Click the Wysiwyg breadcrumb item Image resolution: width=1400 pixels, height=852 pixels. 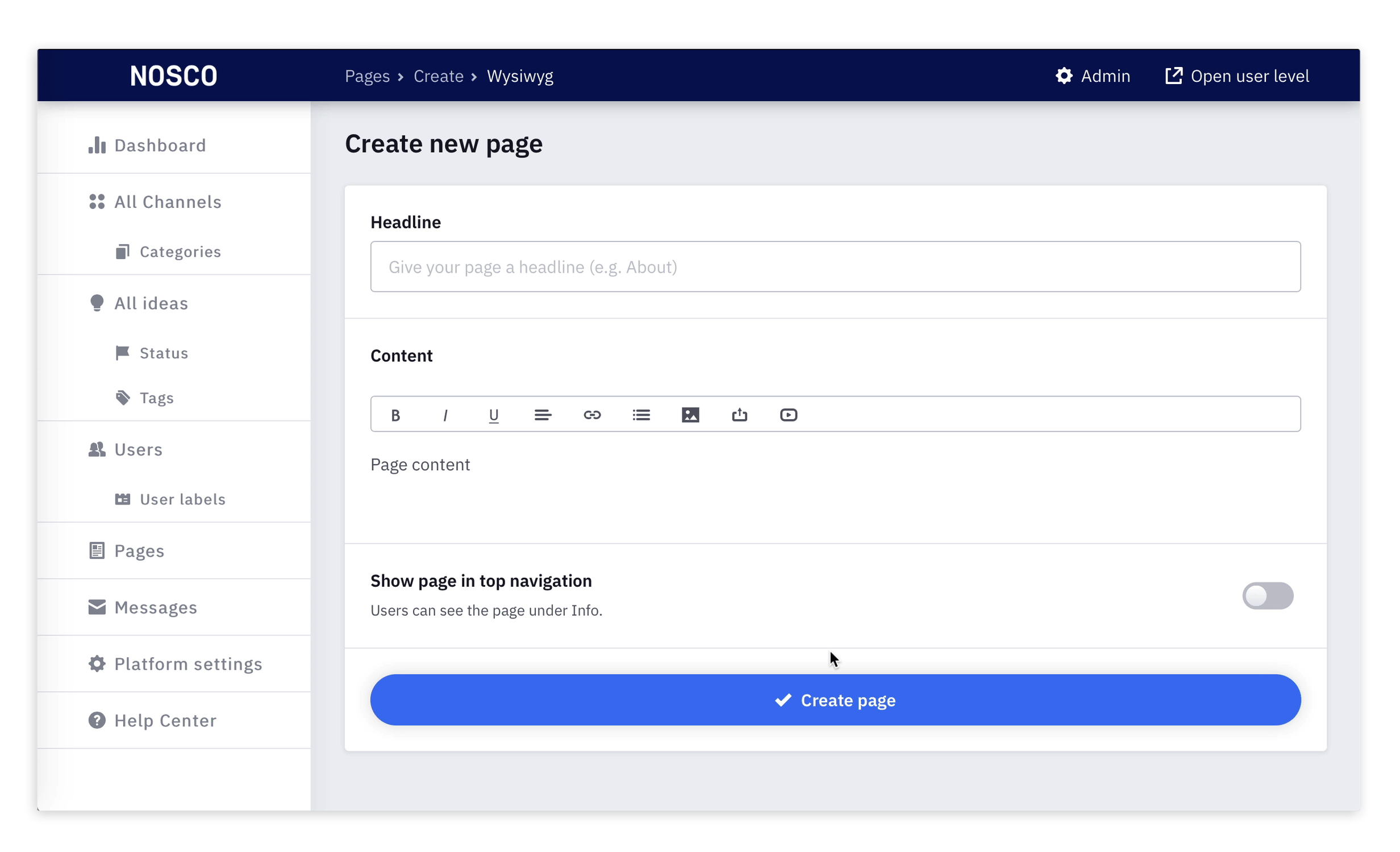(520, 76)
